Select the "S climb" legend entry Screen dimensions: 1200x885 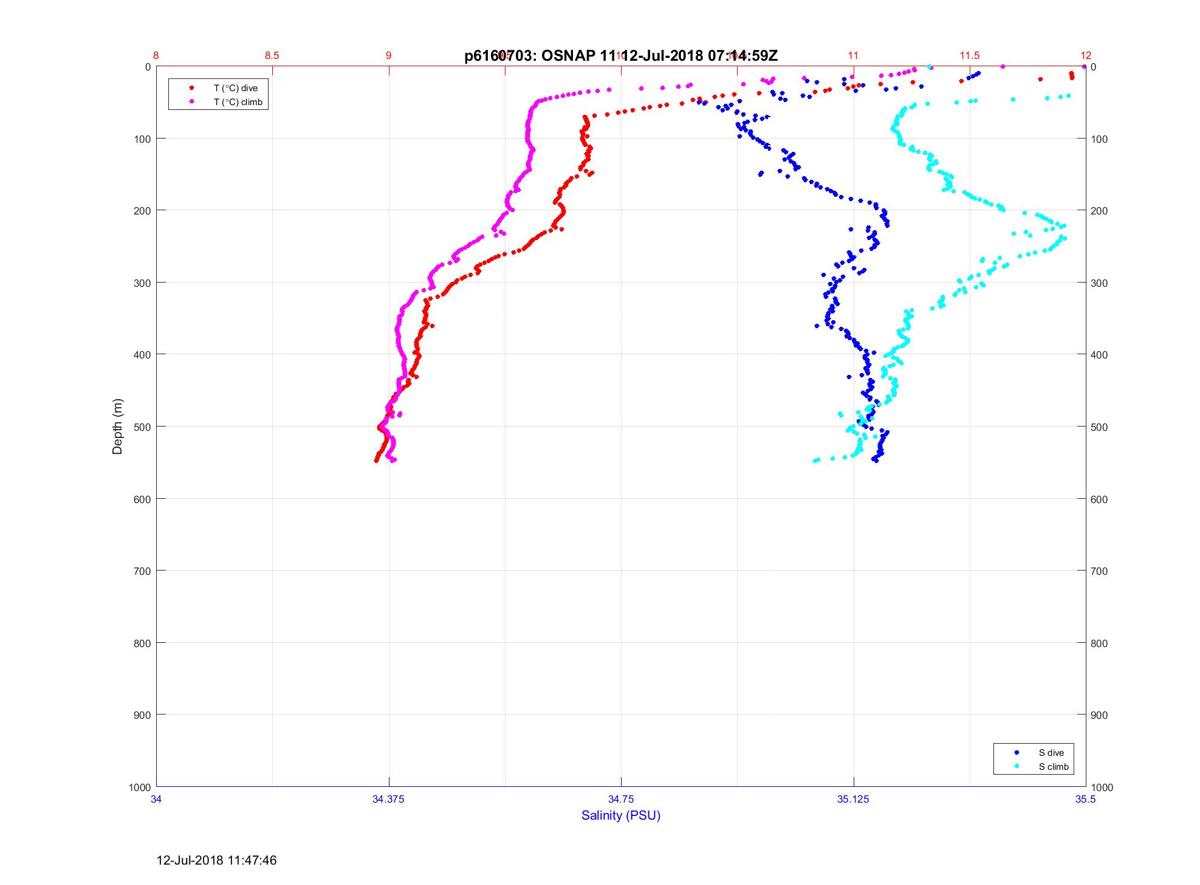[x=1054, y=766]
